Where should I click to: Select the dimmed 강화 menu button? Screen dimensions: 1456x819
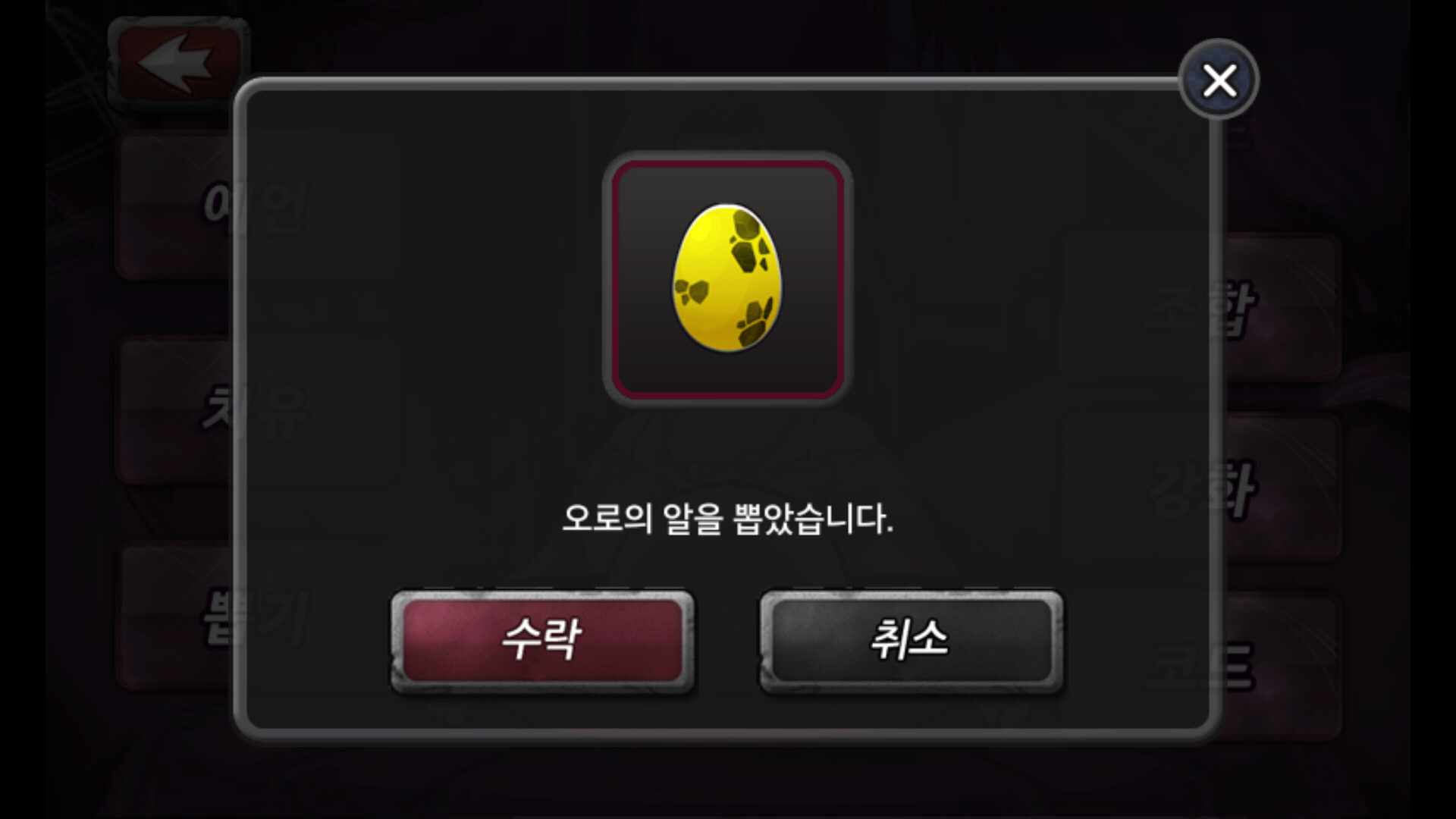(x=1281, y=488)
